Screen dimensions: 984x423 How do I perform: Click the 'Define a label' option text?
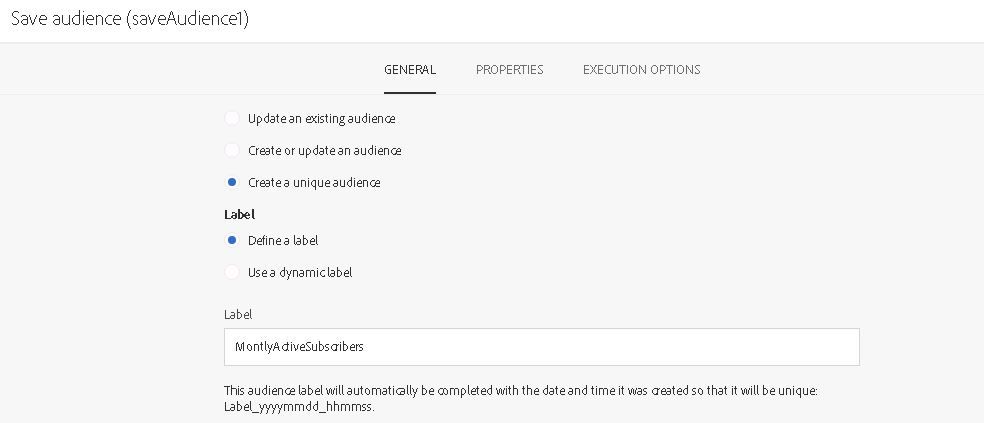click(283, 241)
